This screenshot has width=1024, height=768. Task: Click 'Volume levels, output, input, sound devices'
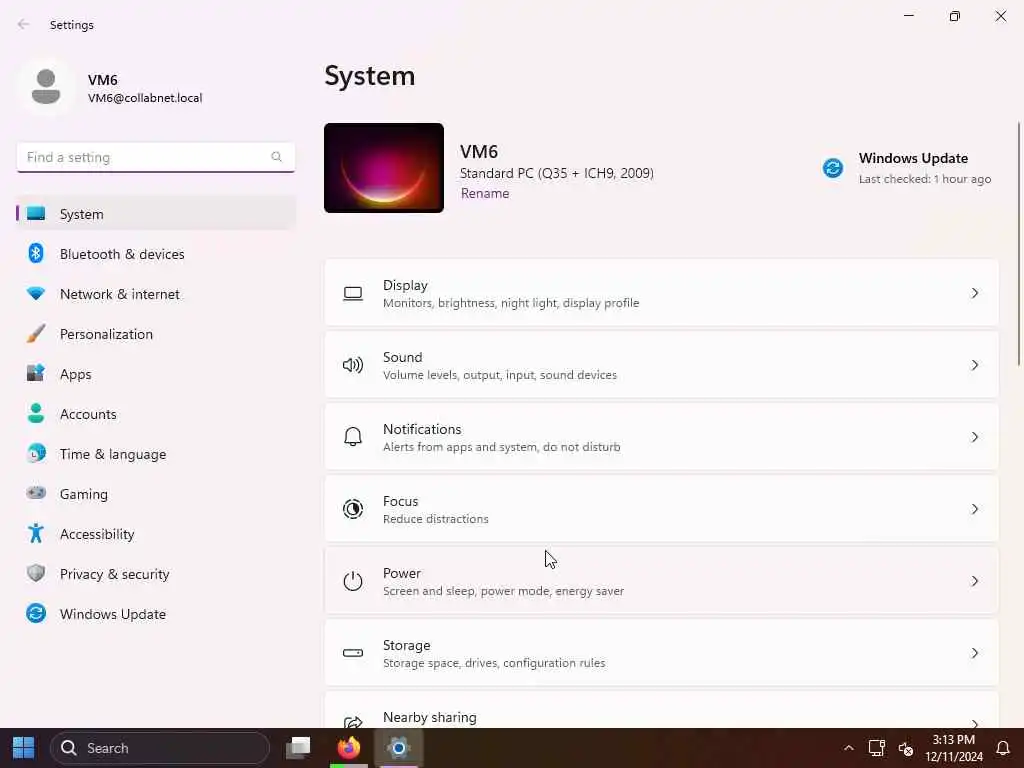500,375
